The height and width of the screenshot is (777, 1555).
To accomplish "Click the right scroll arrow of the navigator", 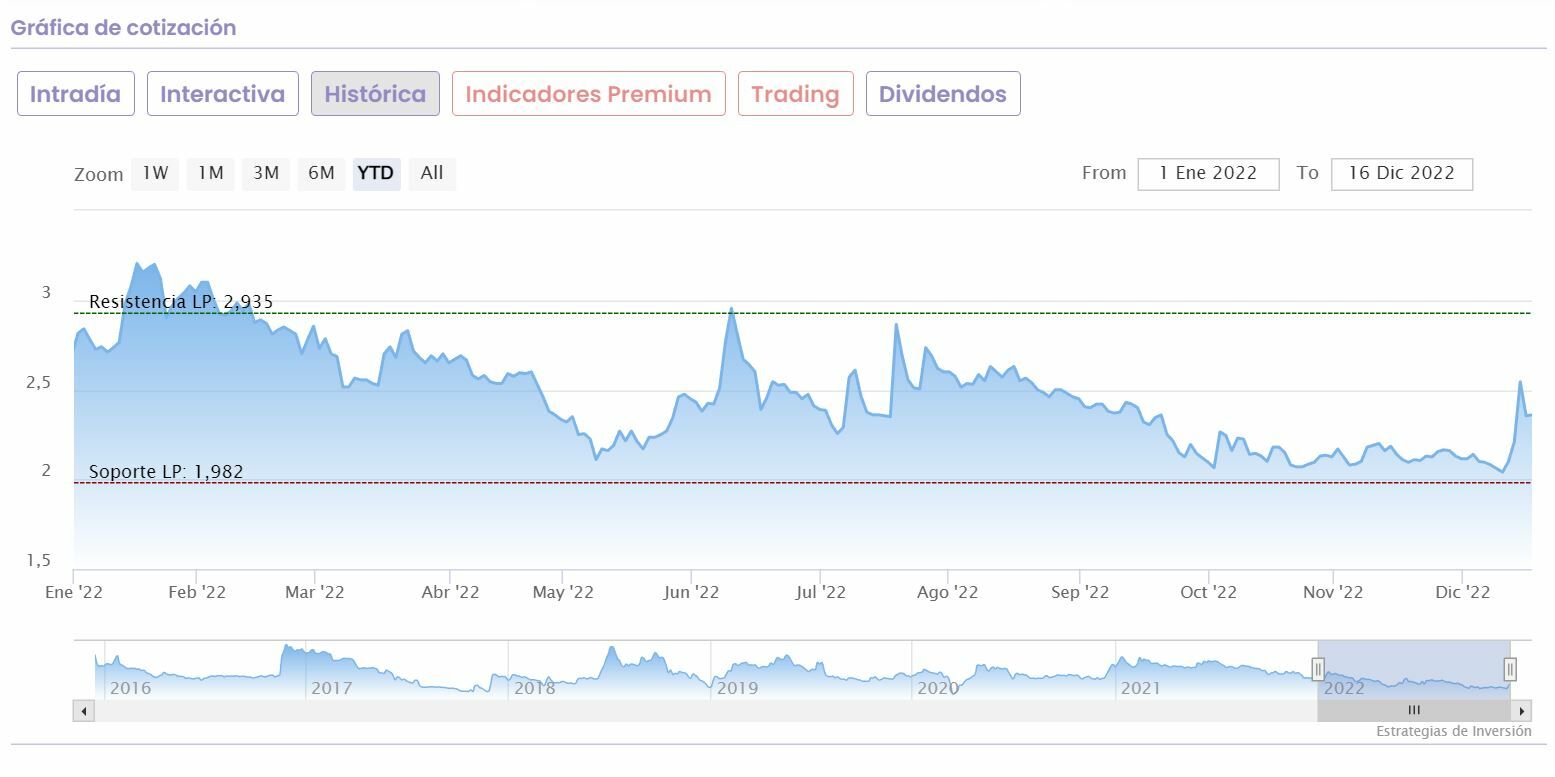I will click(x=1521, y=711).
